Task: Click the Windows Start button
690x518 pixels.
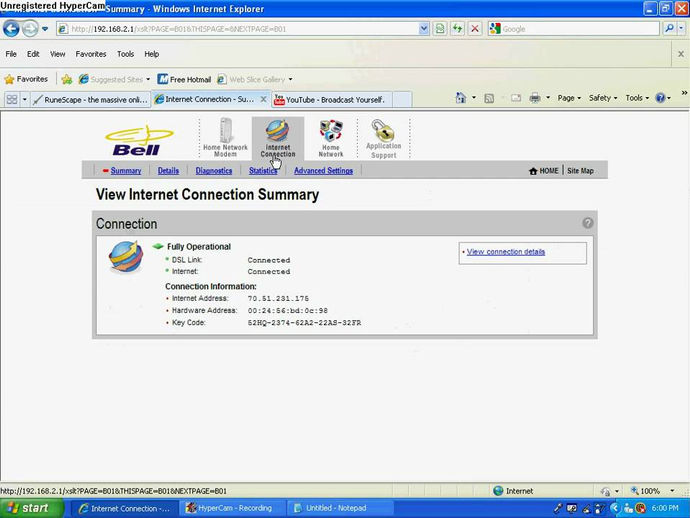Action: point(31,508)
